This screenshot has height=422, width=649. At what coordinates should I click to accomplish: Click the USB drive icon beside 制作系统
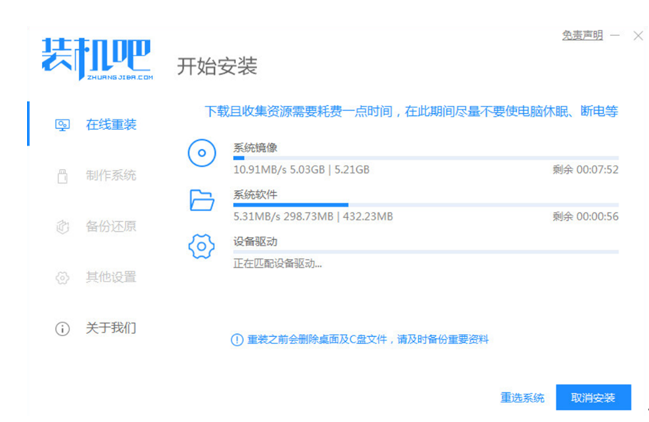click(x=62, y=176)
